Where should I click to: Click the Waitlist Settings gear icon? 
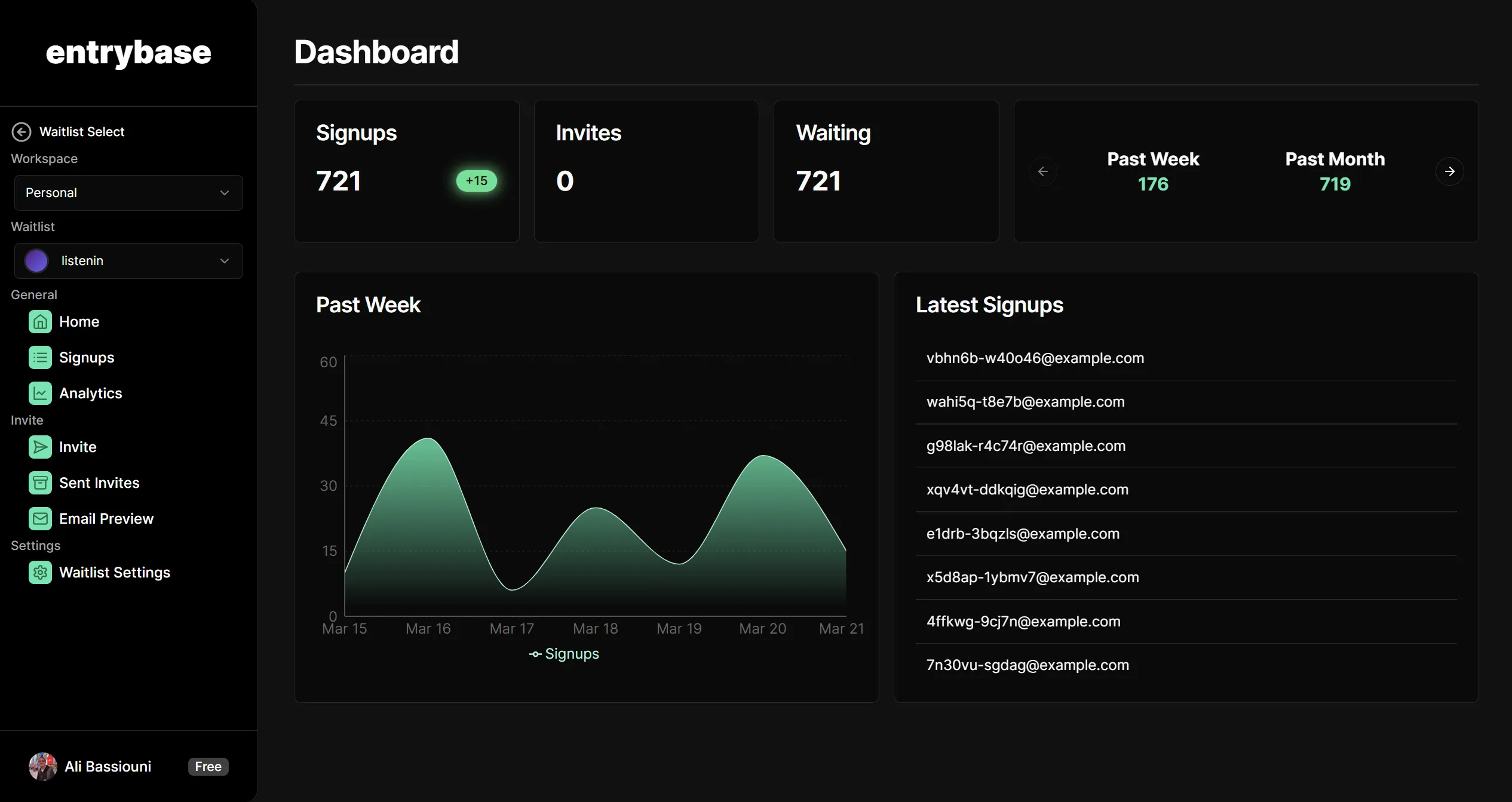point(40,573)
